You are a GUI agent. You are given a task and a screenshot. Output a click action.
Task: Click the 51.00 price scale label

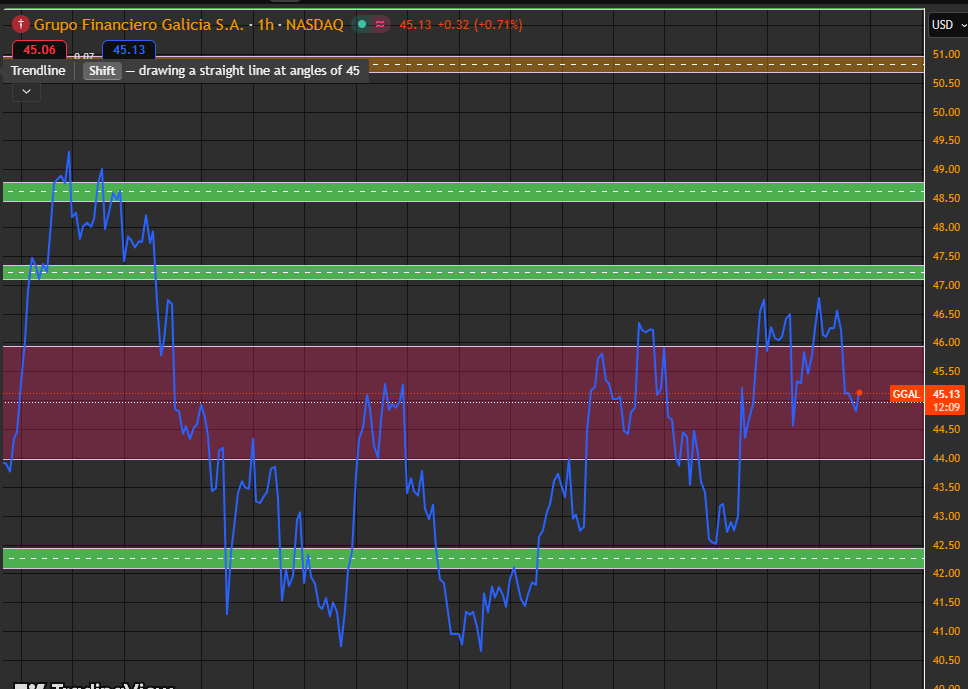click(946, 54)
